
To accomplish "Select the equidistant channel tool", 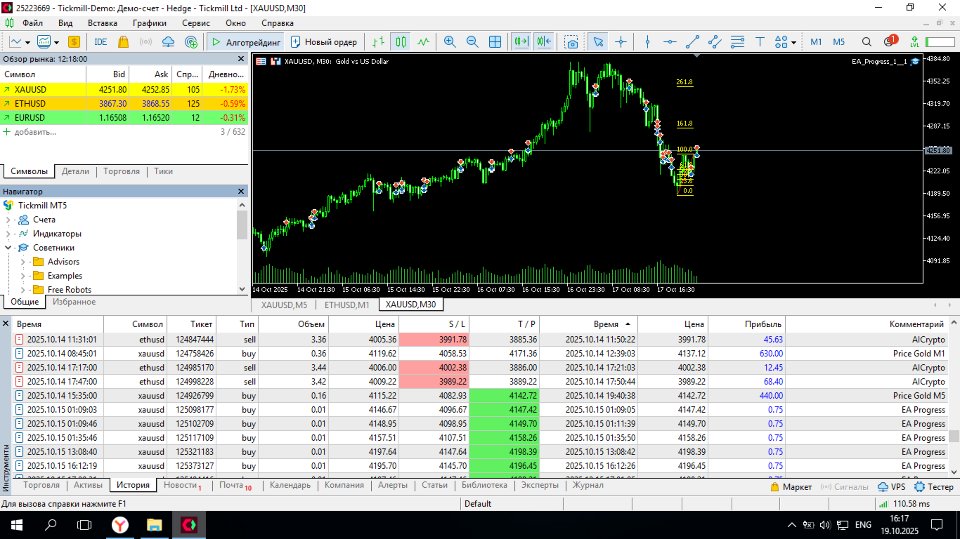I will 714,42.
